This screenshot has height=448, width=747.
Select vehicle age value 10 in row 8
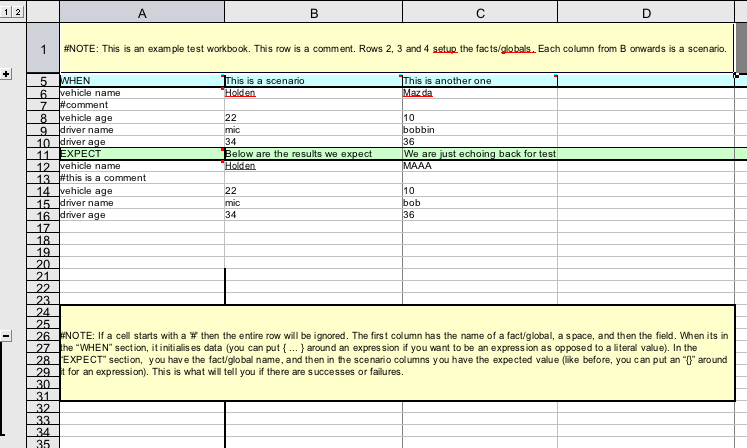[x=480, y=117]
